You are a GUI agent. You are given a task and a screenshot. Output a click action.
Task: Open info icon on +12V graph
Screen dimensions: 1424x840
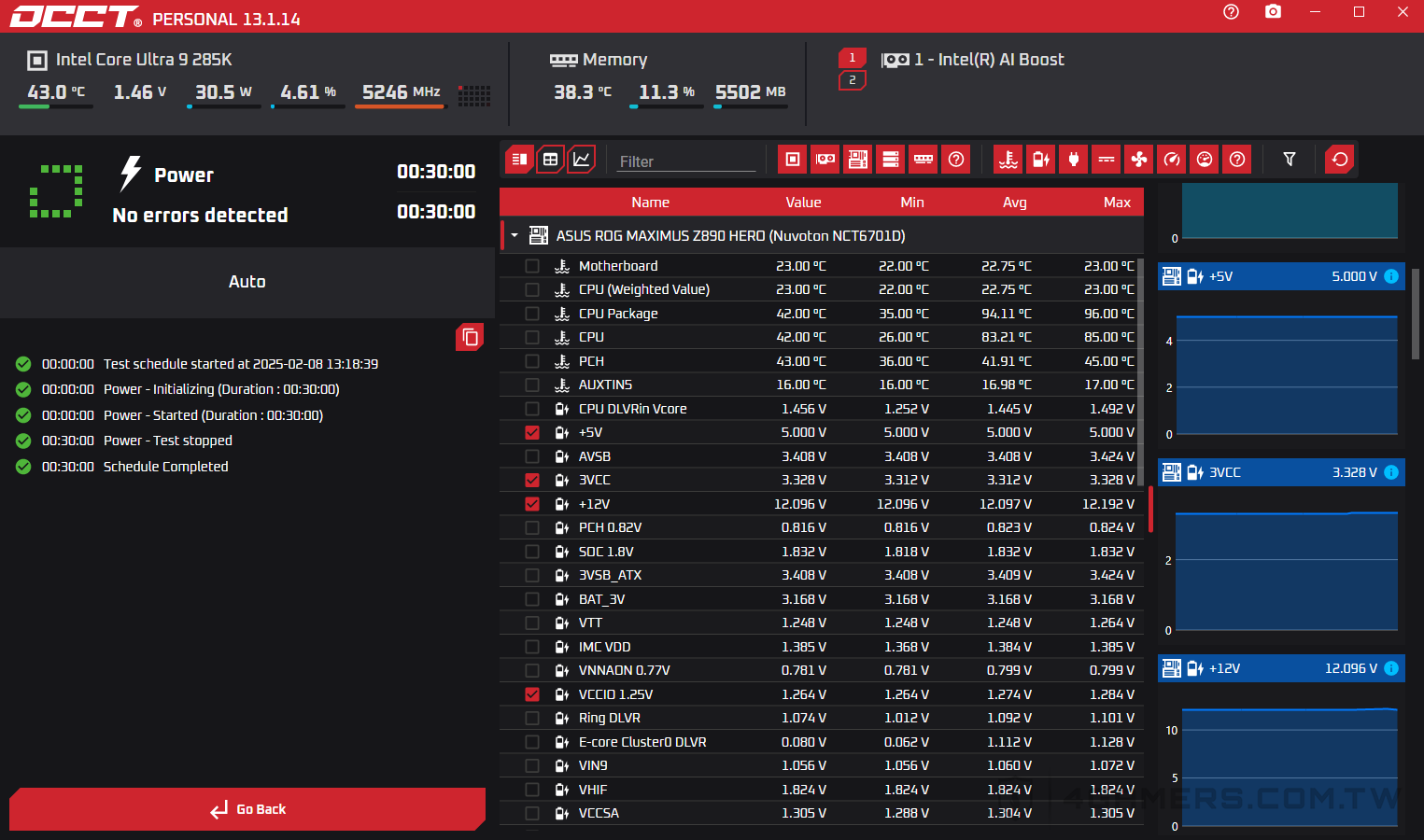[1391, 668]
